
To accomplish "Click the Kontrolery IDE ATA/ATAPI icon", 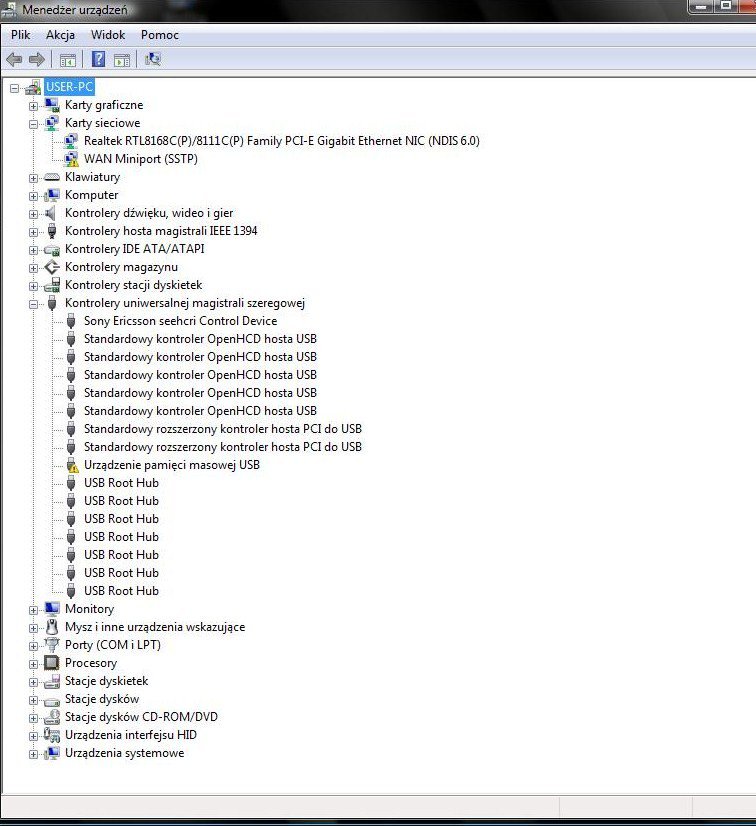I will (x=52, y=250).
